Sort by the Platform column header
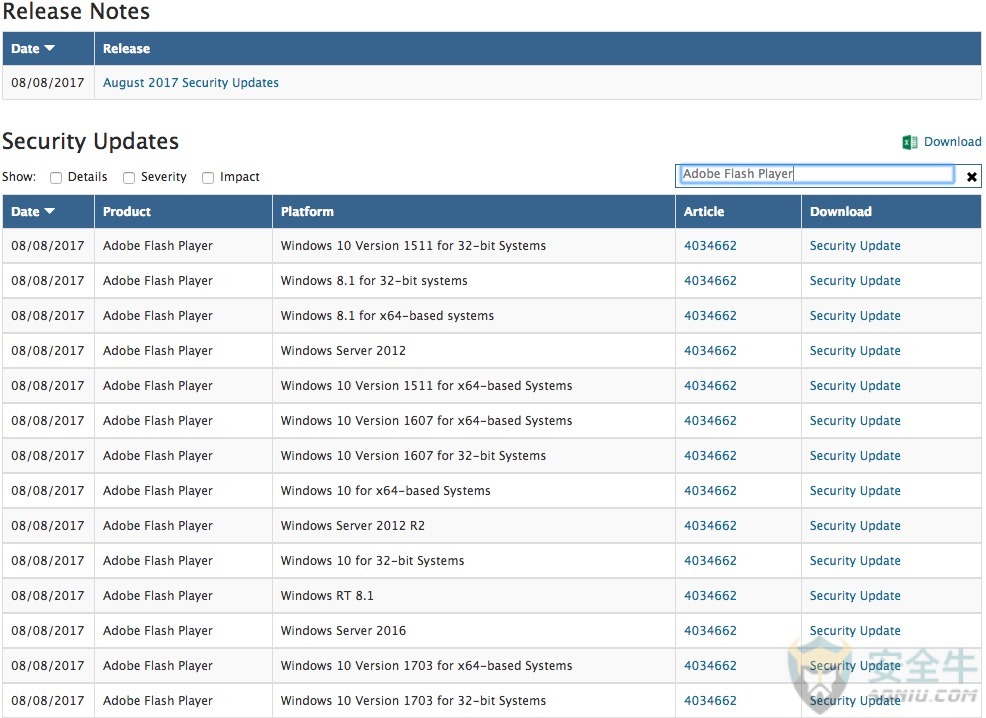The width and height of the screenshot is (986, 718). tap(307, 211)
